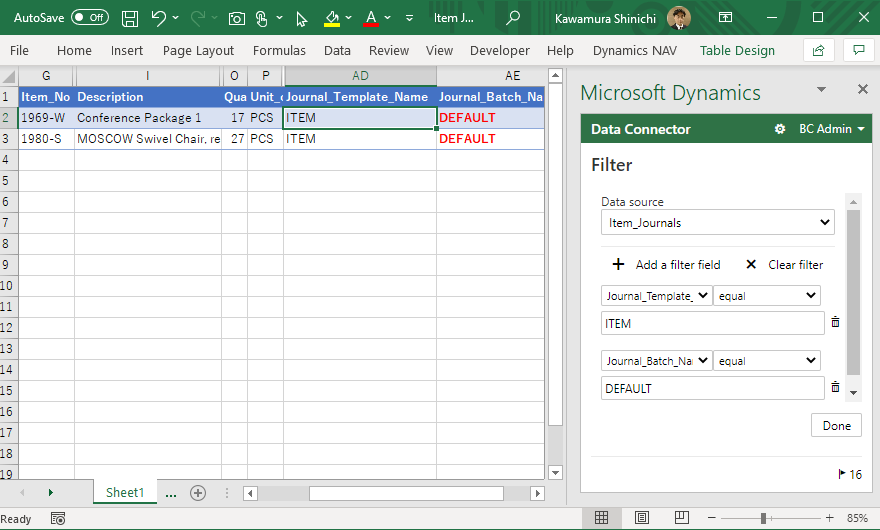Image resolution: width=880 pixels, height=530 pixels.
Task: Click the ITEM filter value field
Action: (x=712, y=323)
